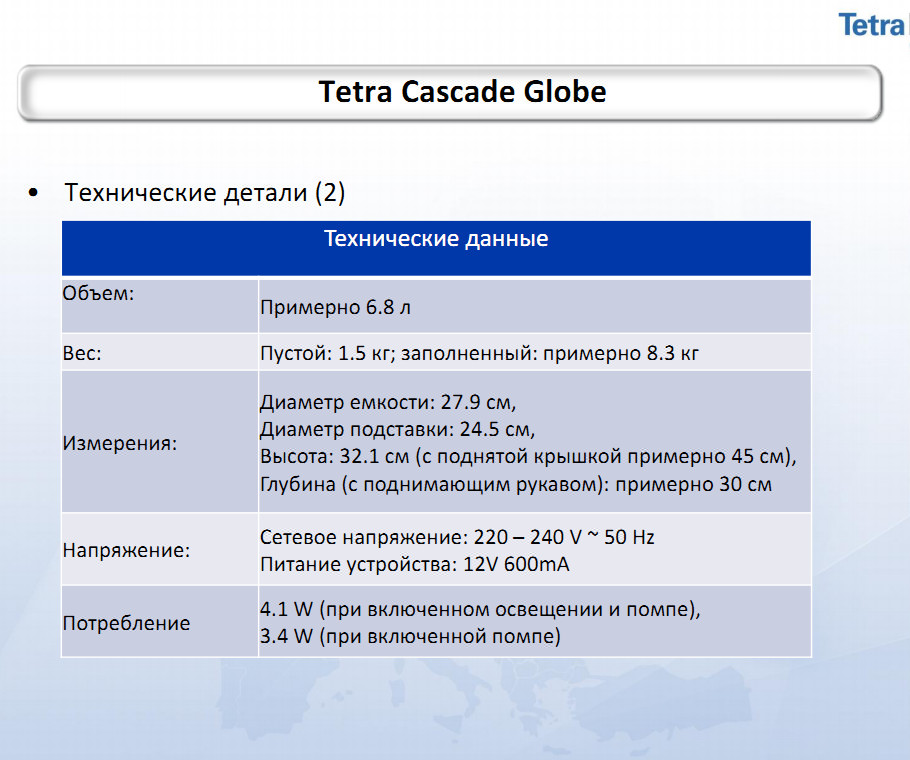Image resolution: width=910 pixels, height=760 pixels.
Task: Click the Глубина примерно 30 см line
Action: [515, 485]
